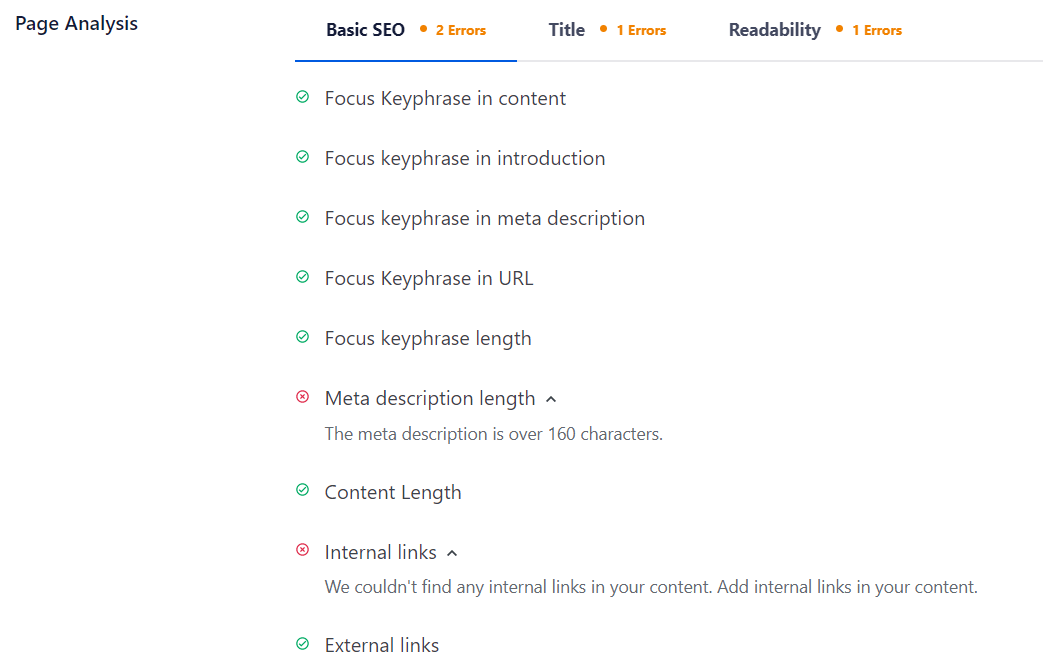
Task: Click the 1 Errors label beside Readability
Action: point(877,30)
